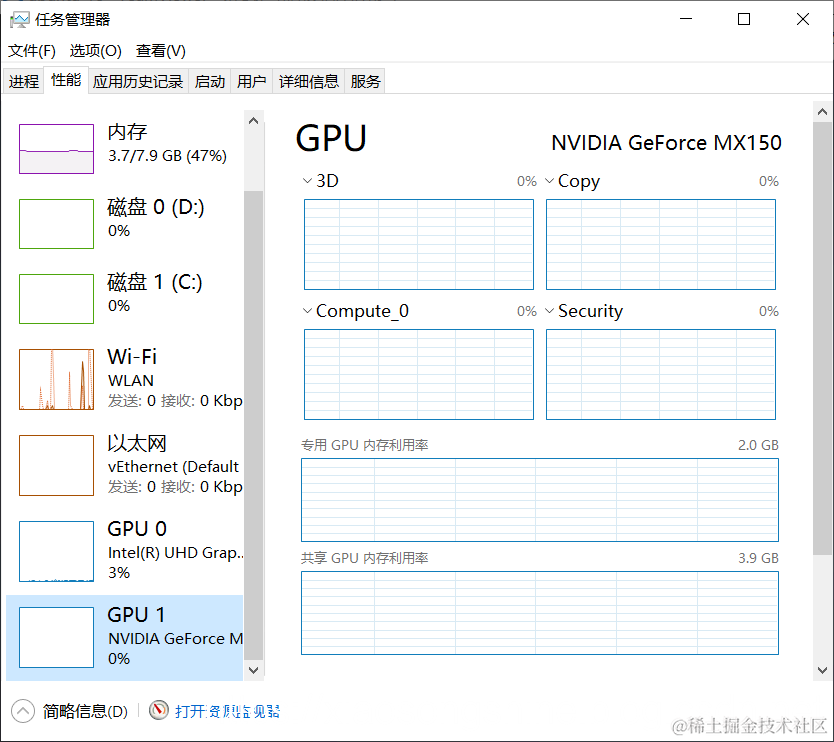Image resolution: width=834 pixels, height=742 pixels.
Task: Select the 磁盘 1 (C:) graph thumbnail
Action: click(x=56, y=299)
